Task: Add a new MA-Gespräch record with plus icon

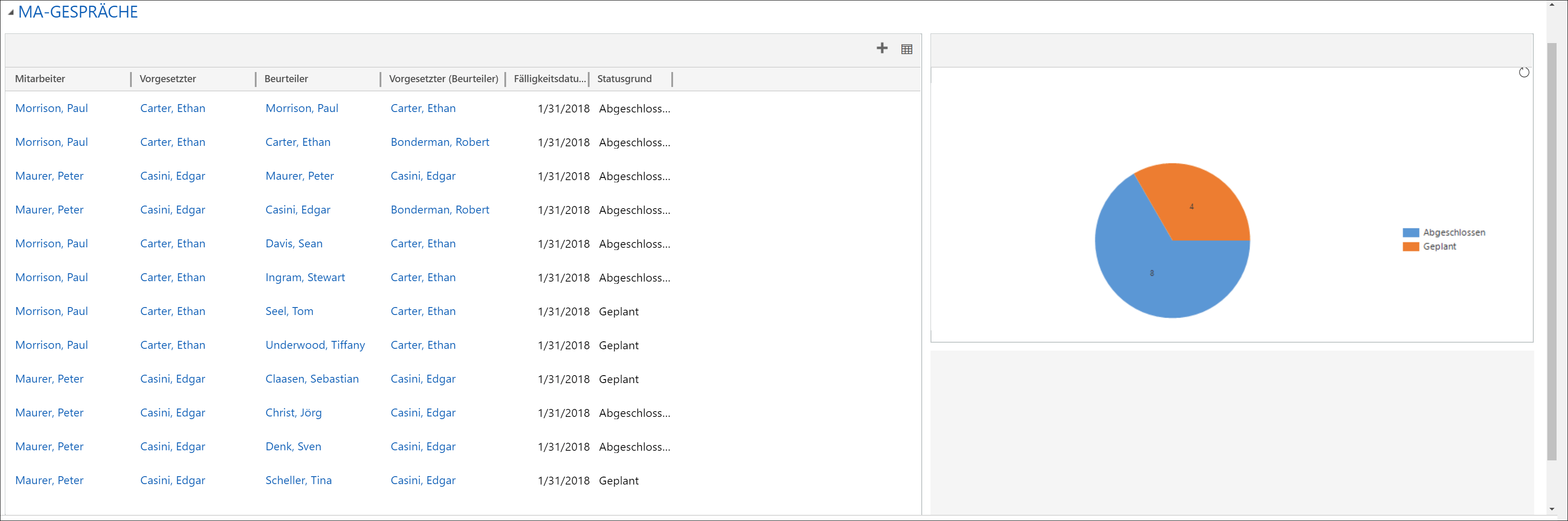Action: tap(881, 49)
